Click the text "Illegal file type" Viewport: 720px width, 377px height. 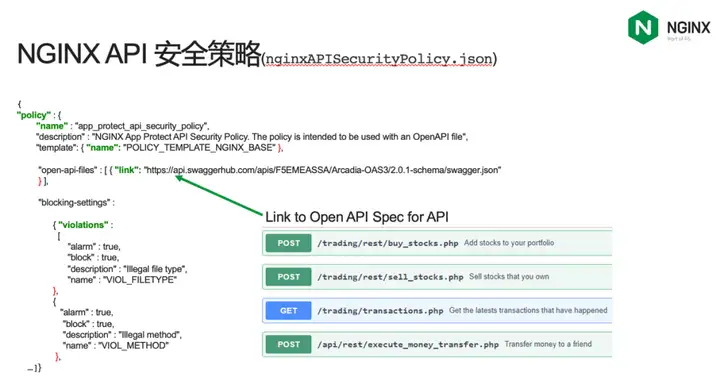[x=155, y=269]
